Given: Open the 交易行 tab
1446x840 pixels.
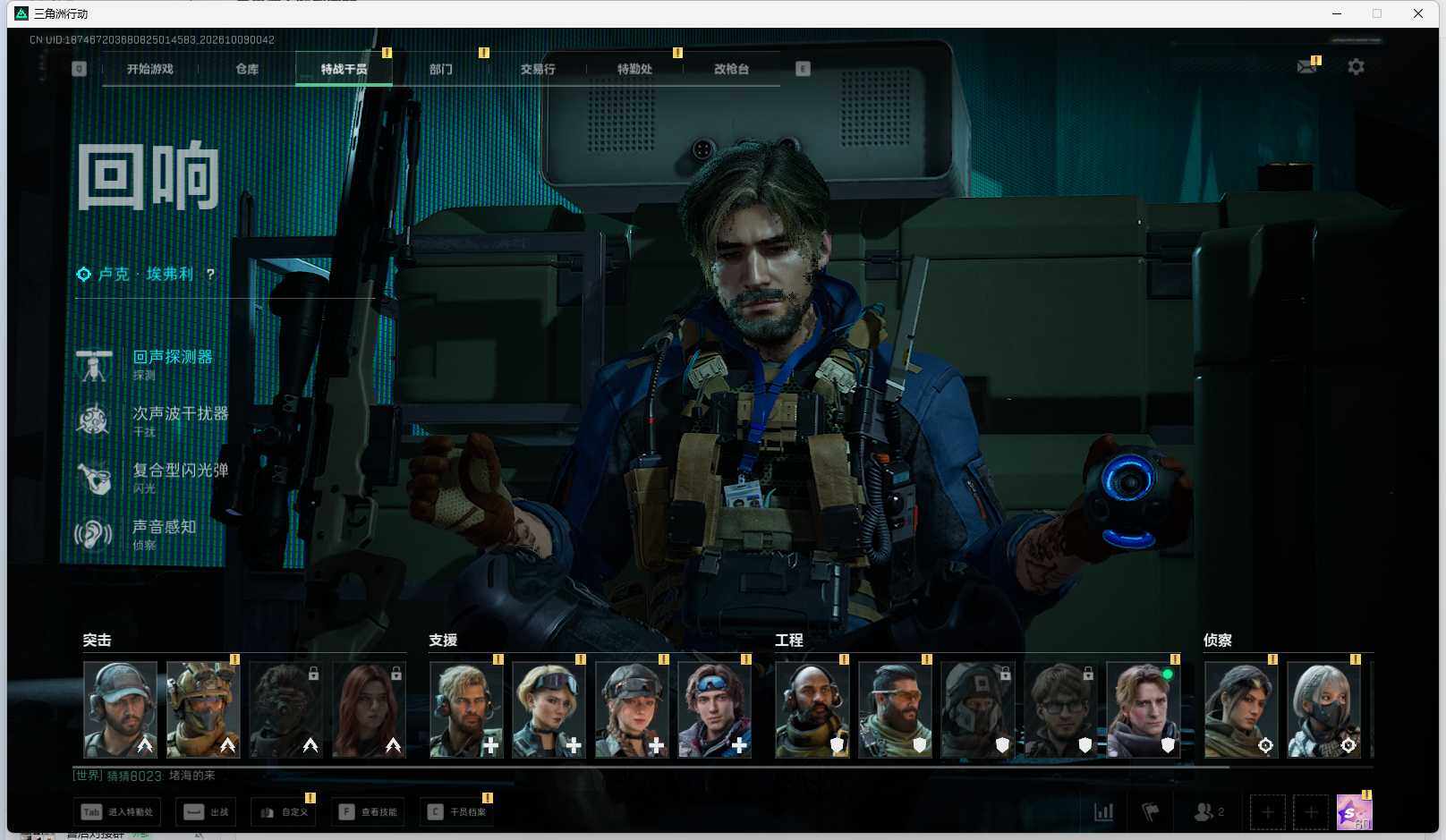Looking at the screenshot, I should 538,69.
